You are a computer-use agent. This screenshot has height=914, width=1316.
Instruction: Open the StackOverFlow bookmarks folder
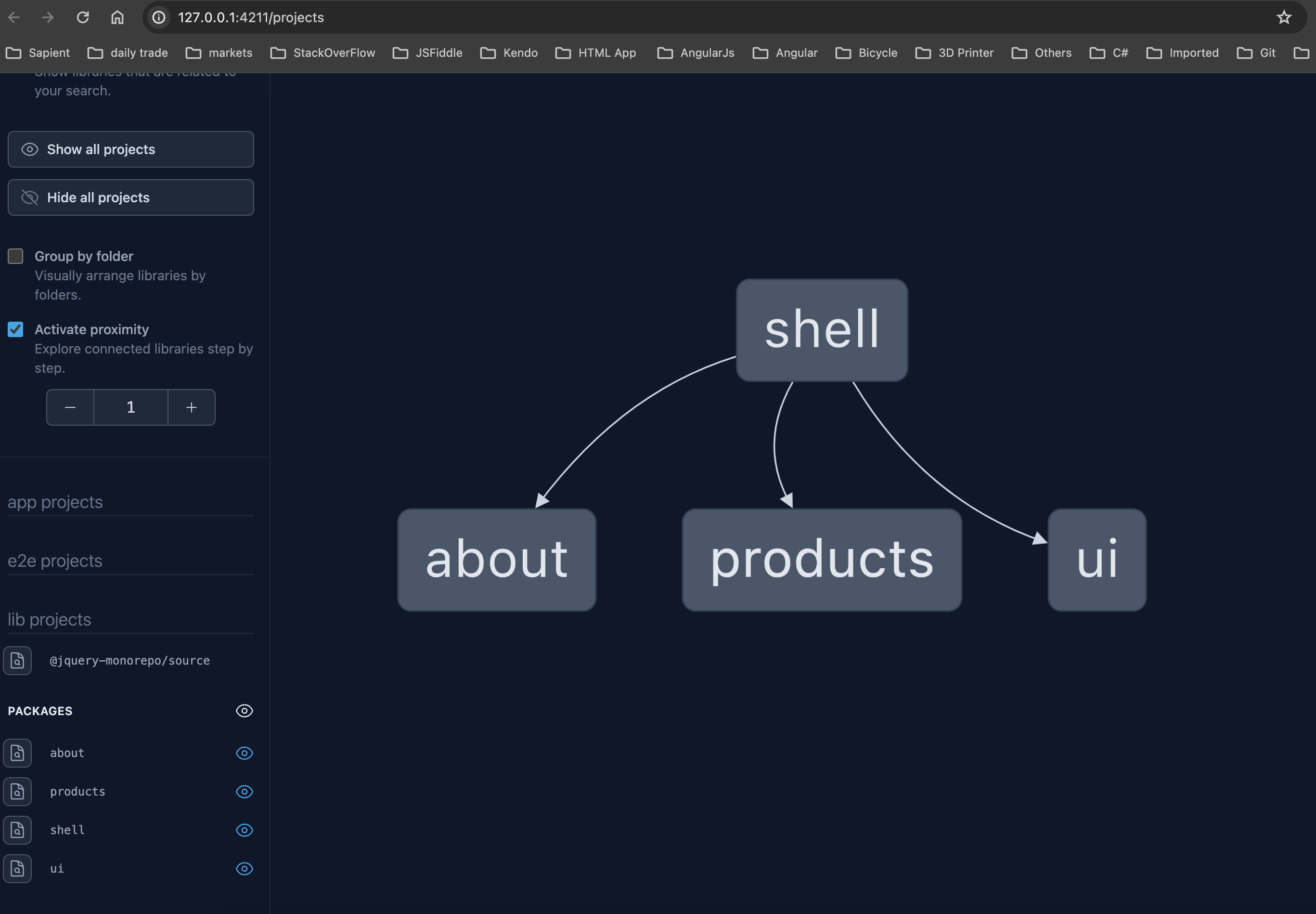(323, 52)
